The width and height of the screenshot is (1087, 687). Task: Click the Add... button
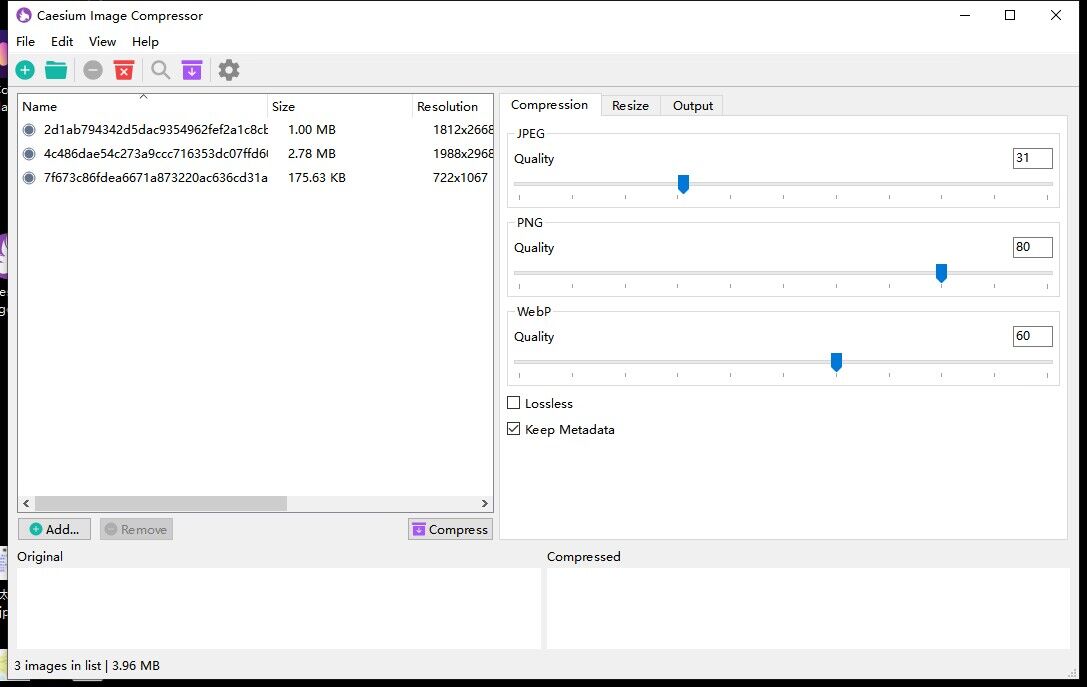click(55, 529)
